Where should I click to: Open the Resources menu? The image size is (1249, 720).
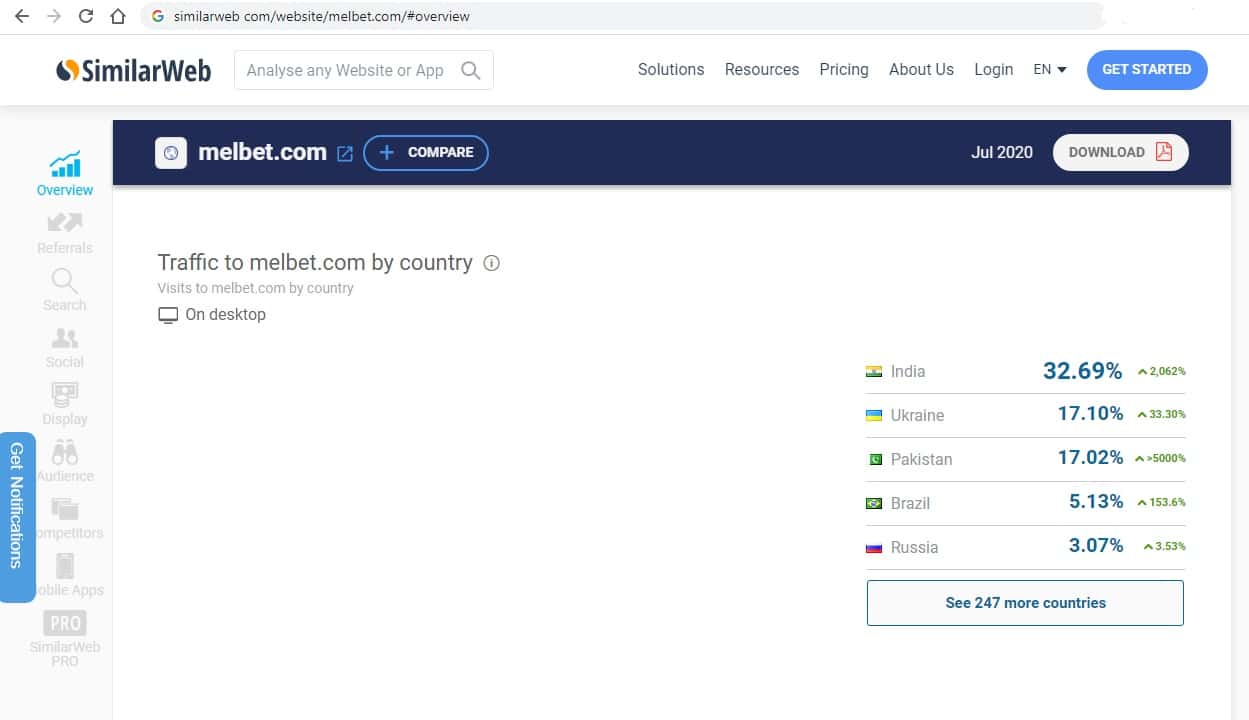click(x=762, y=70)
